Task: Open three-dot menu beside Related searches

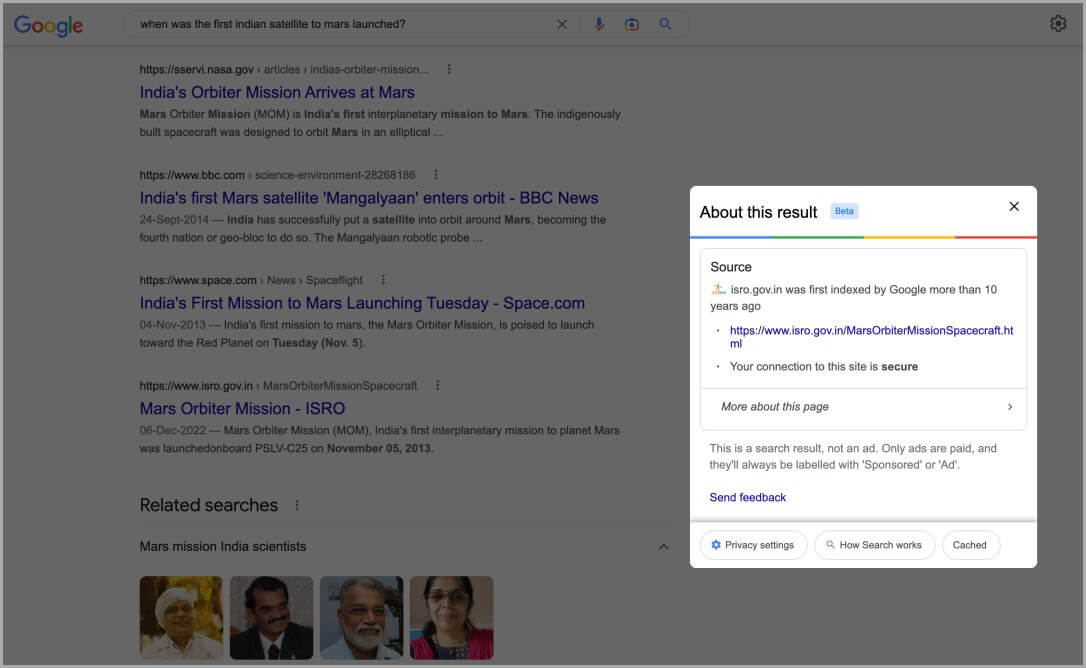Action: 296,505
